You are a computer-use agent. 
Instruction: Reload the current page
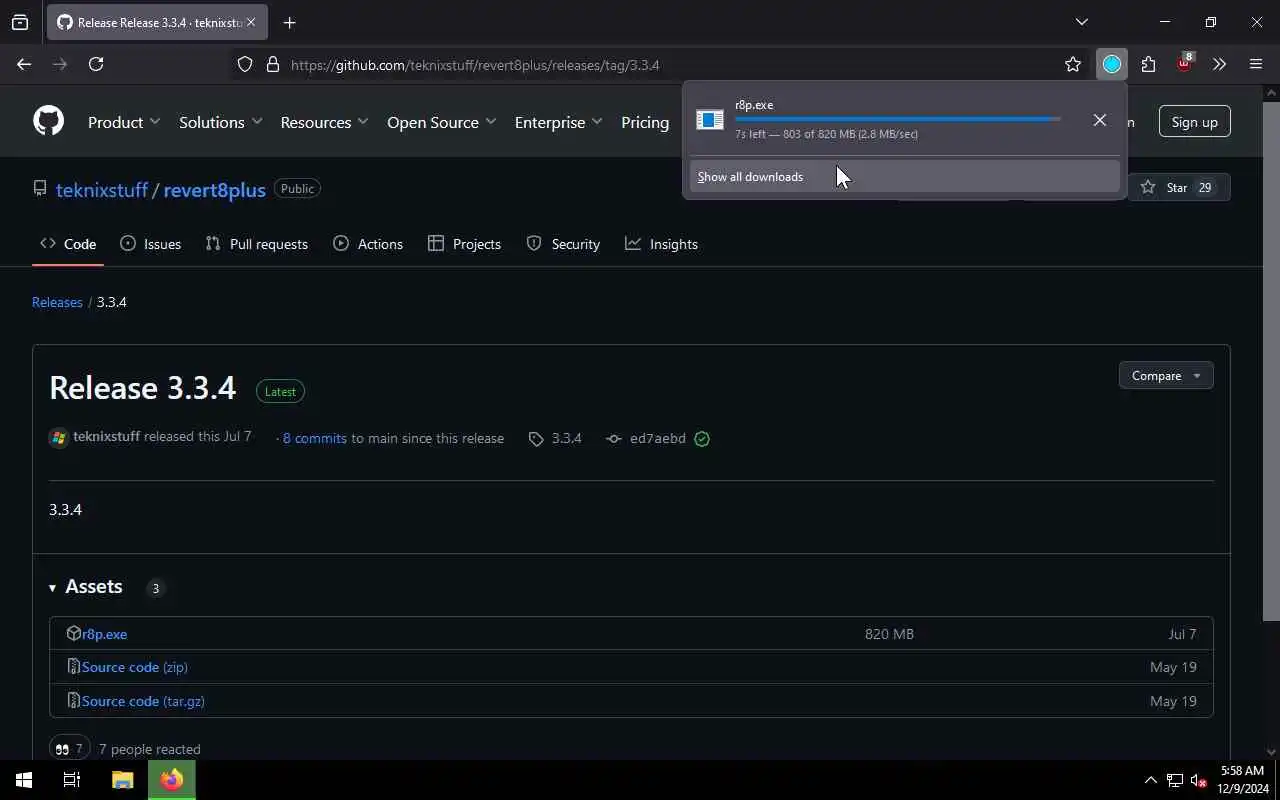pos(96,64)
